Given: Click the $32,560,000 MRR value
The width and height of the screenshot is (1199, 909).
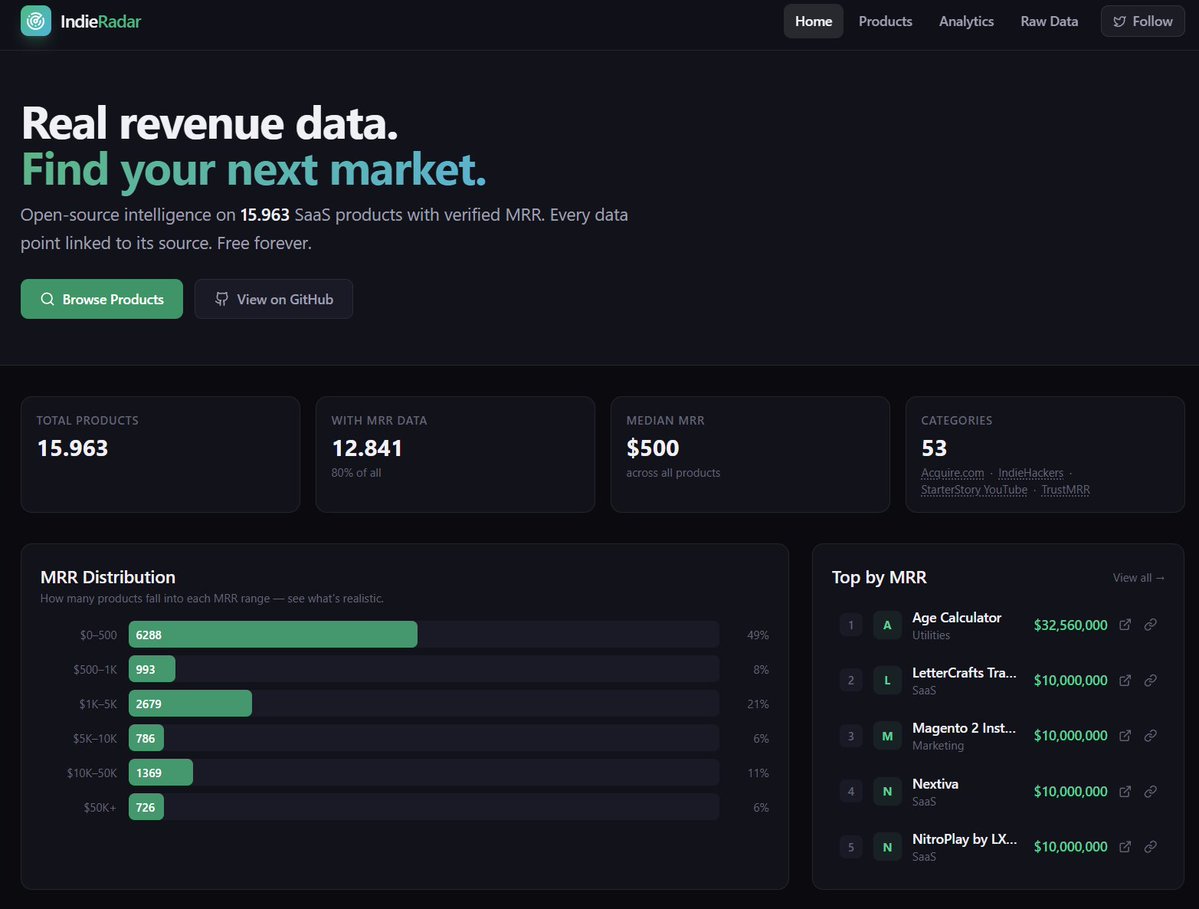Looking at the screenshot, I should [x=1071, y=625].
